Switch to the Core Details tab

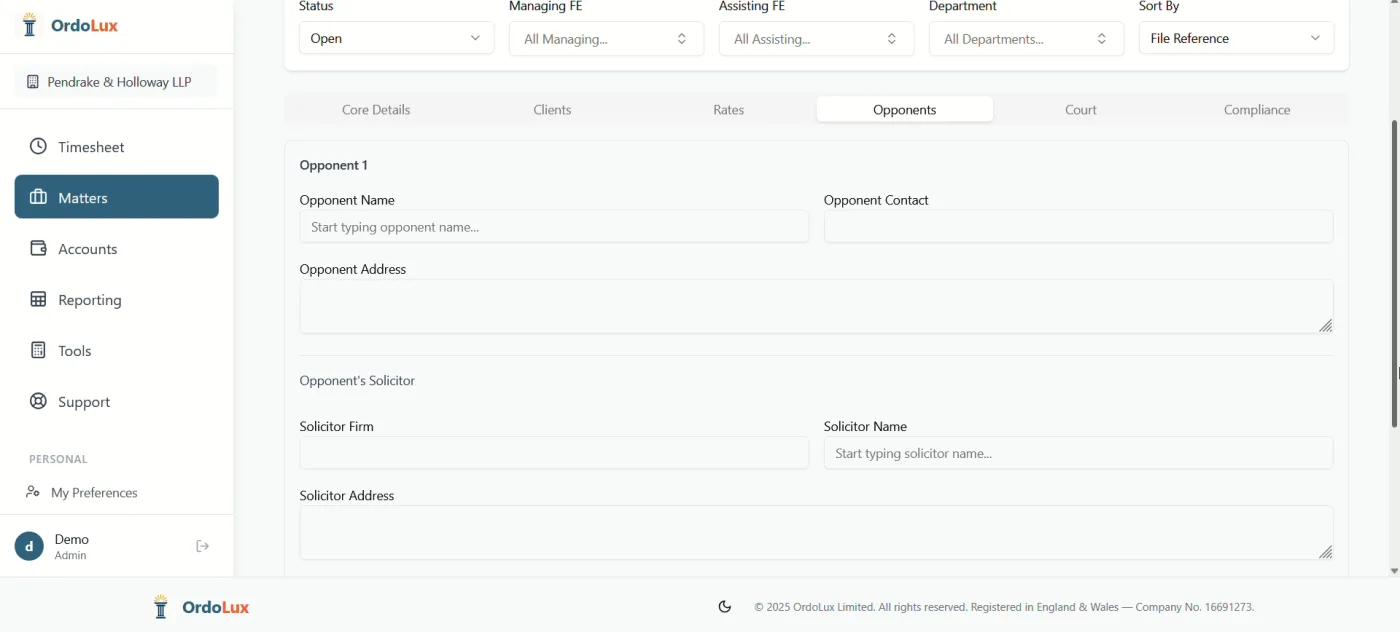point(376,110)
